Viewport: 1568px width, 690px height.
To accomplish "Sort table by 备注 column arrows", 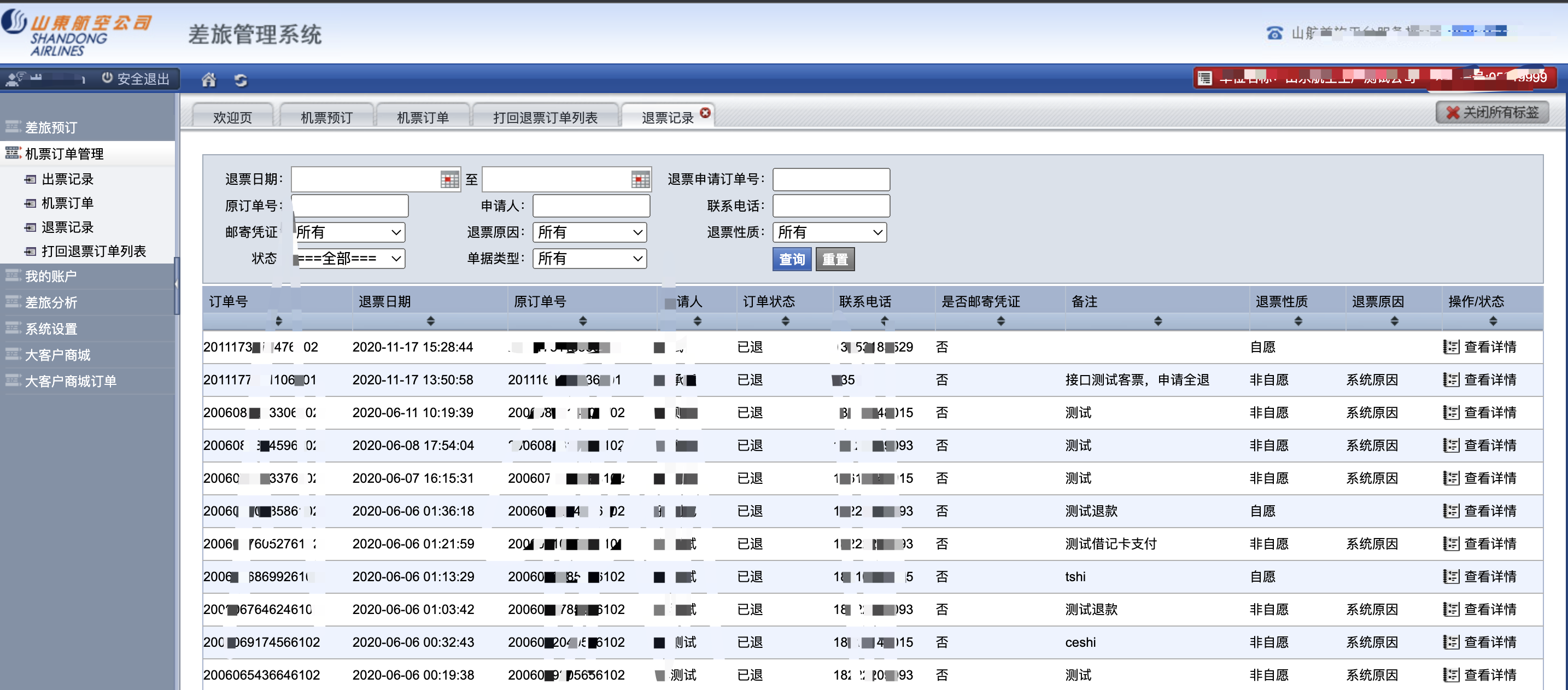I will point(1158,320).
